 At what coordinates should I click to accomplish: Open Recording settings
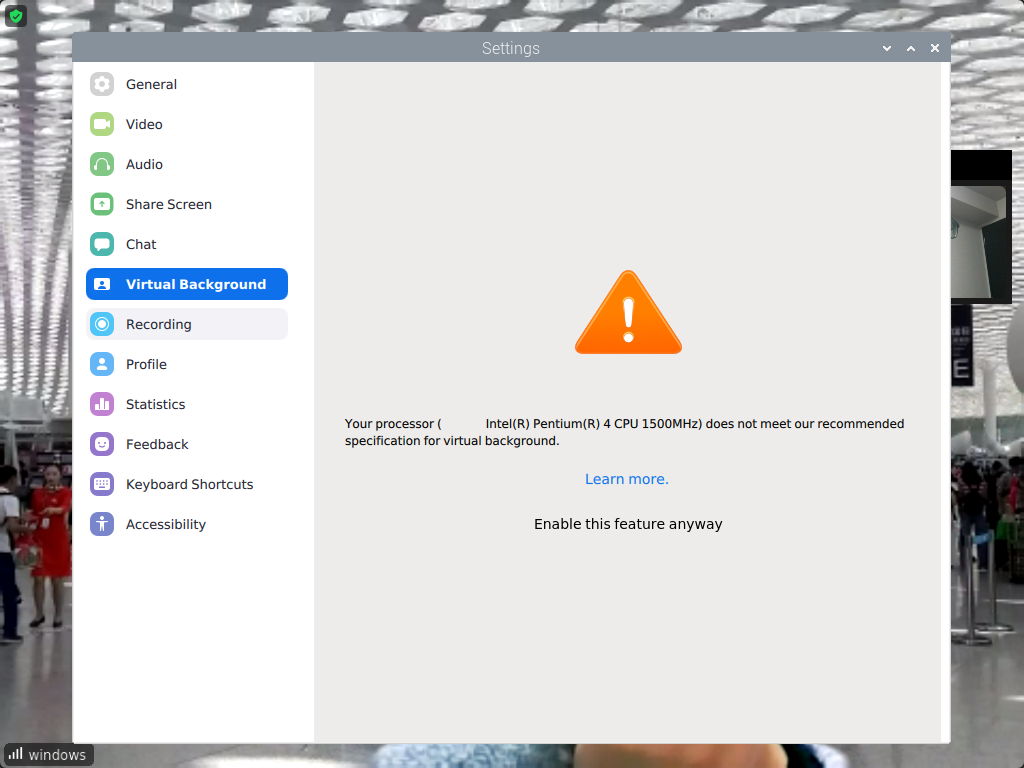click(187, 324)
